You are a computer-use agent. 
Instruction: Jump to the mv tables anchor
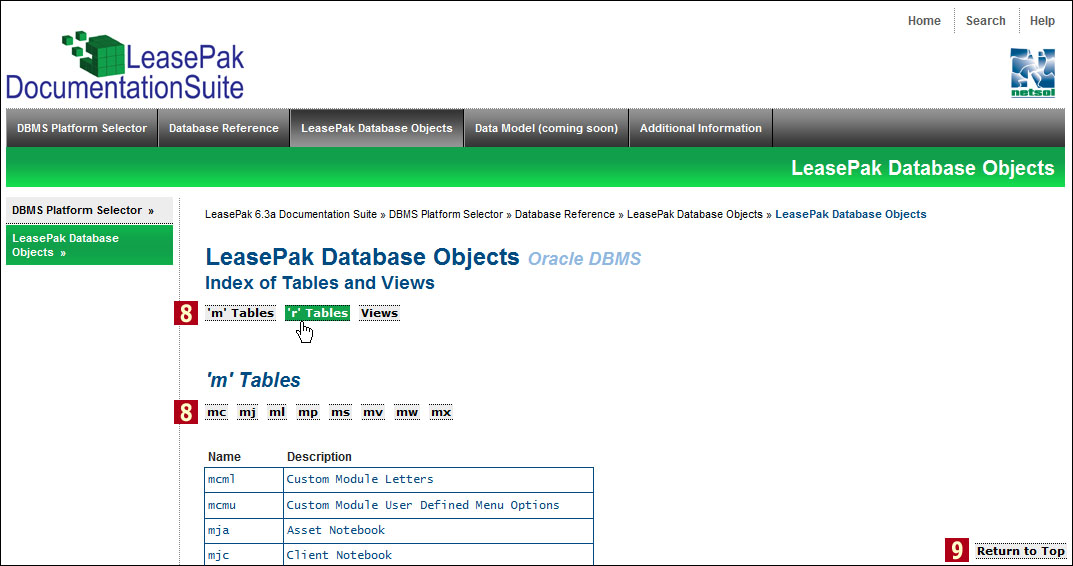(x=373, y=412)
